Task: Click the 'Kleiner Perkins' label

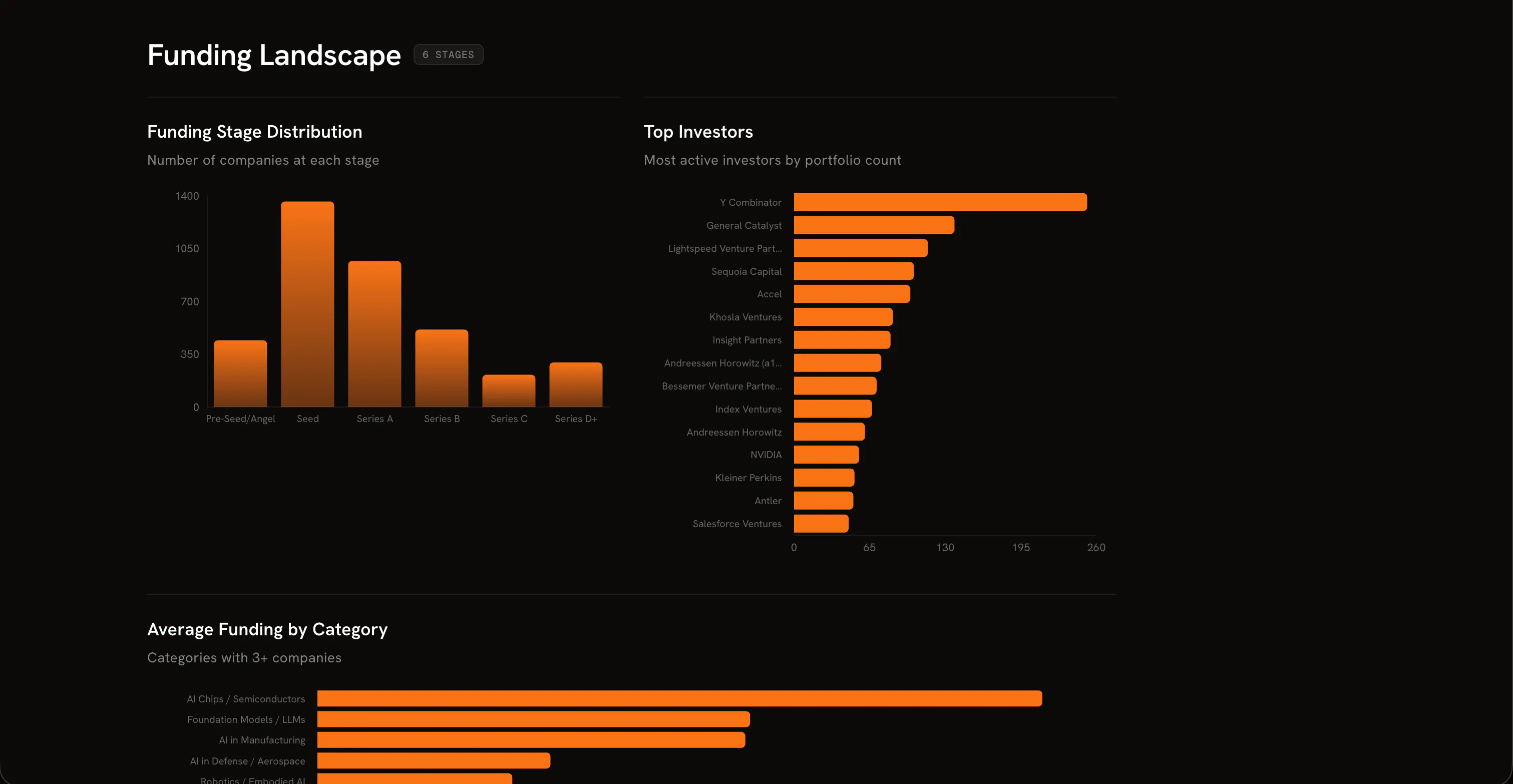Action: (x=747, y=478)
